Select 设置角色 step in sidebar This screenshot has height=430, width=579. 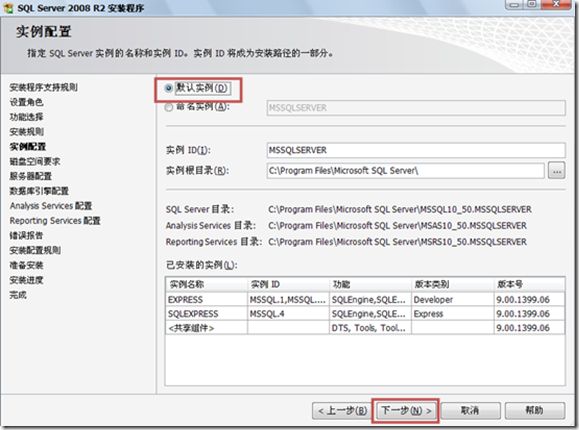click(x=27, y=102)
